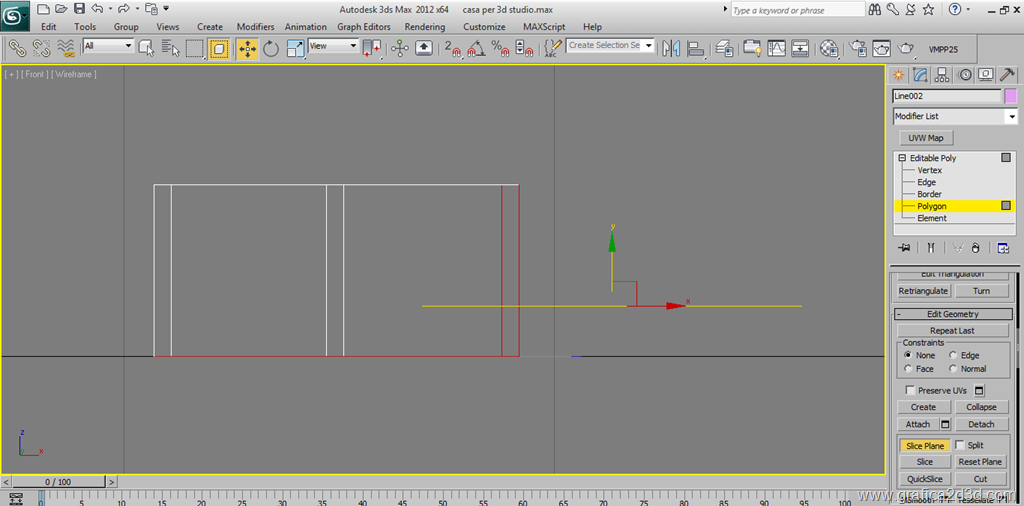Click the Retriangulate button
The width and height of the screenshot is (1024, 506).
pos(923,291)
